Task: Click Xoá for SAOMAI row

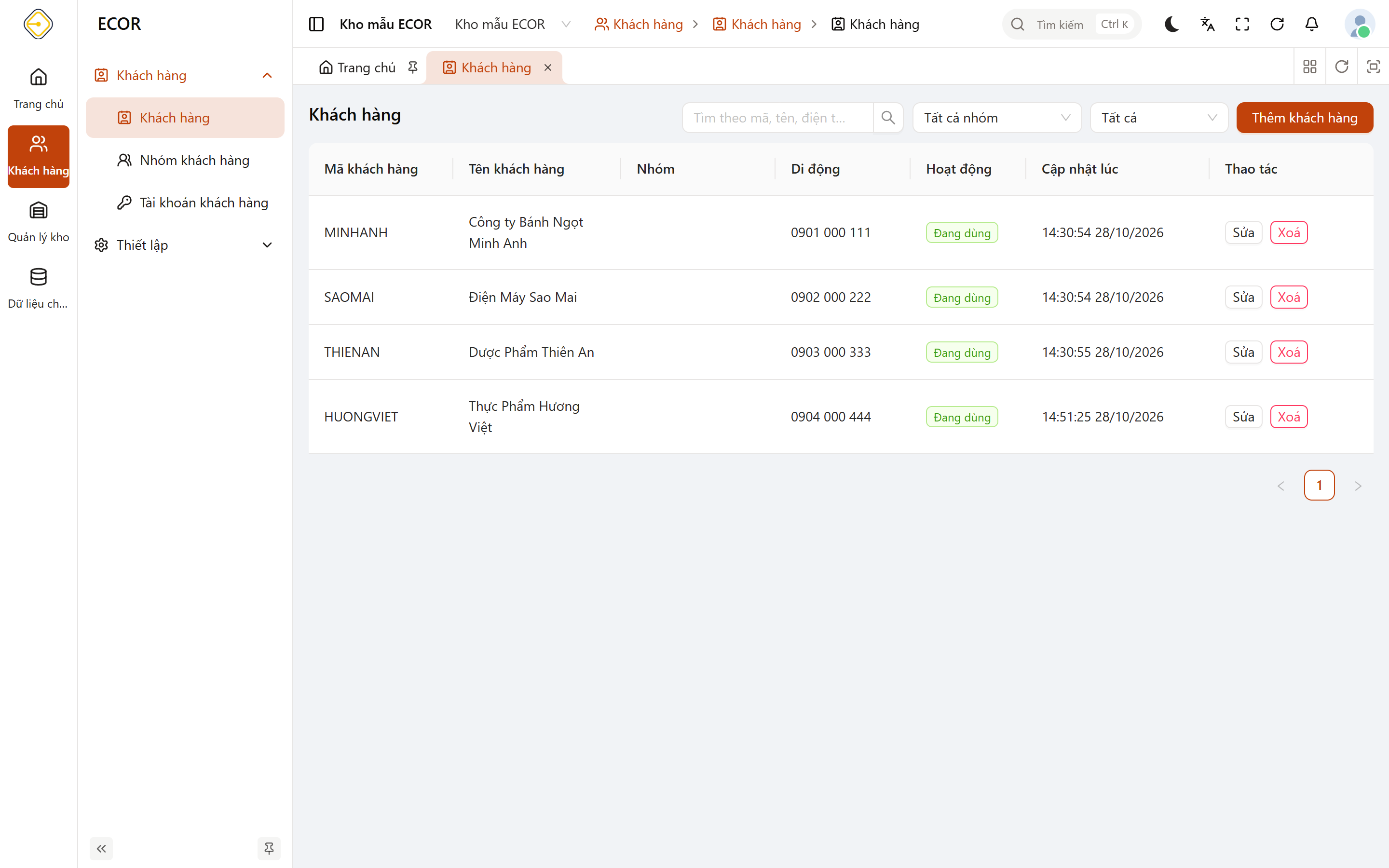Action: pos(1289,298)
